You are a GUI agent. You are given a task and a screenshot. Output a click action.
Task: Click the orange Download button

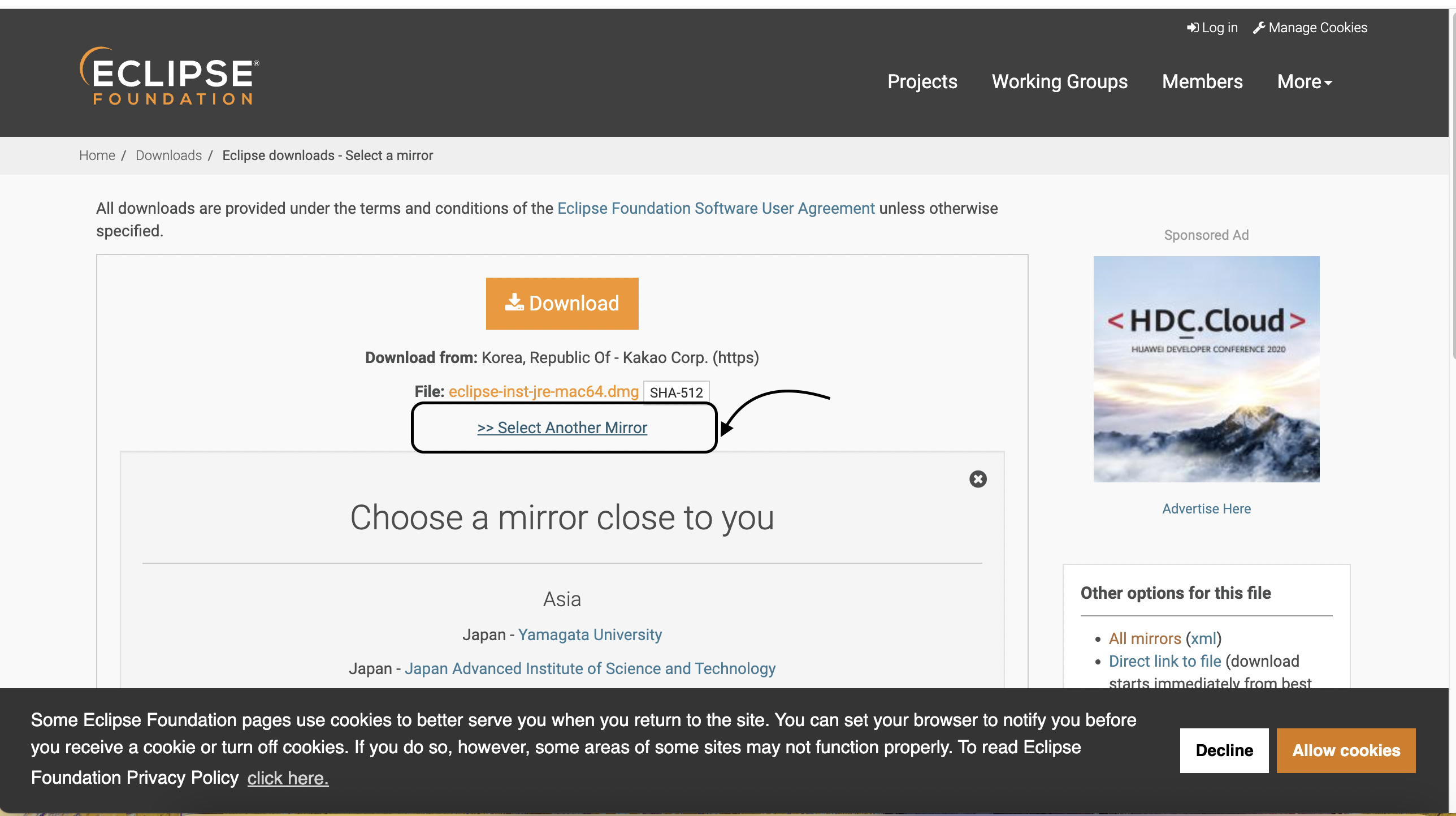pyautogui.click(x=562, y=304)
